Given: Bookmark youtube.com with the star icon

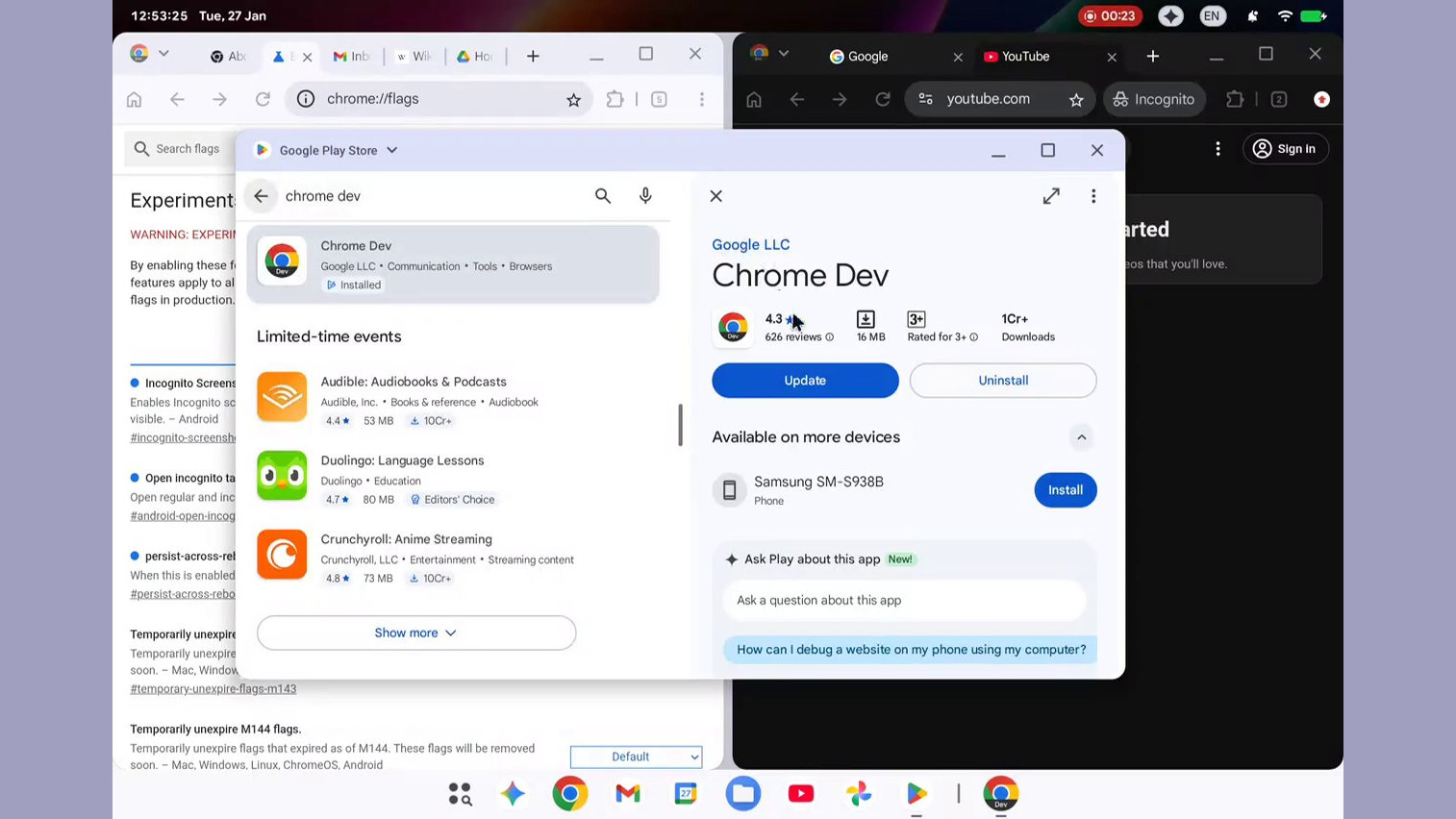Looking at the screenshot, I should 1077,99.
